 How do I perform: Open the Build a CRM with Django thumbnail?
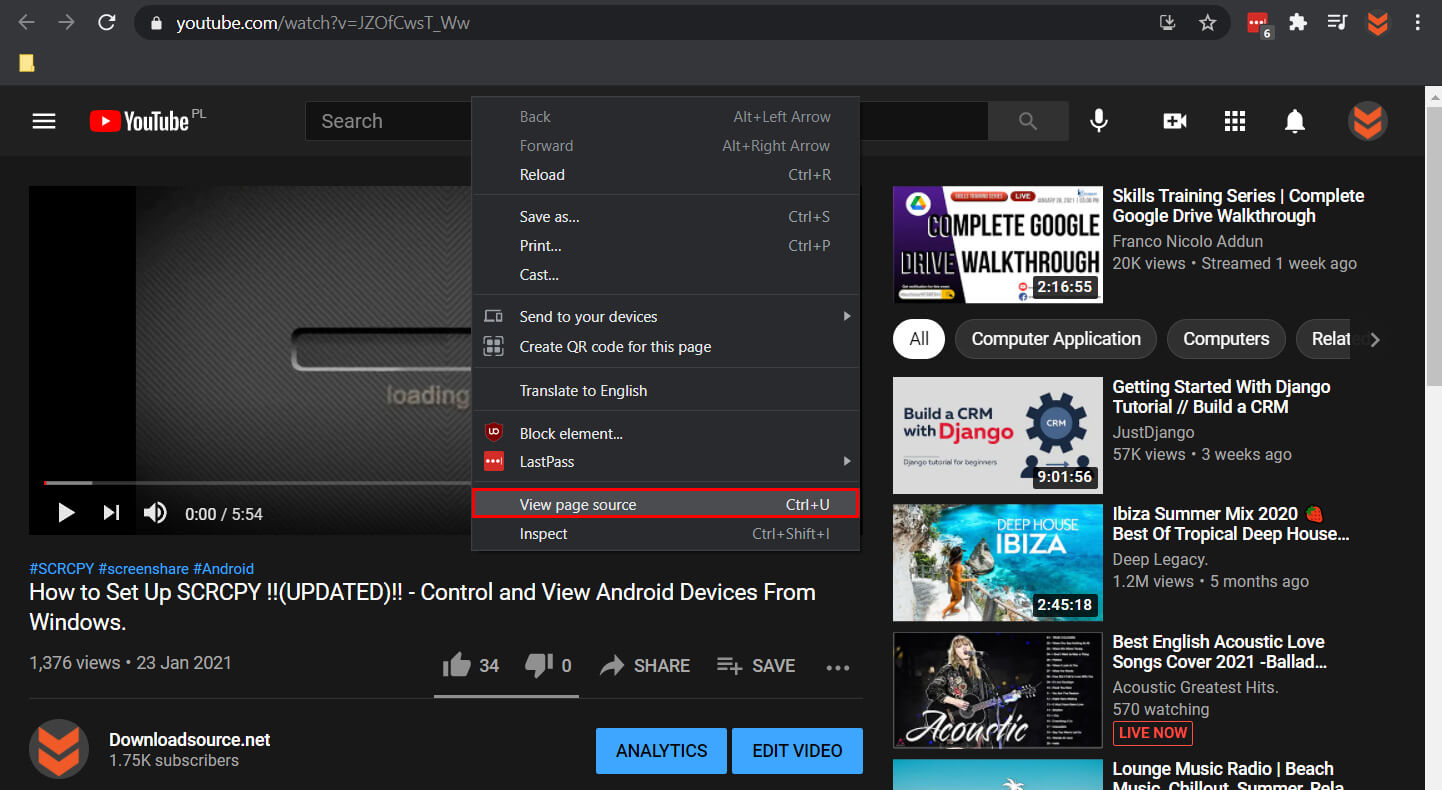click(998, 435)
